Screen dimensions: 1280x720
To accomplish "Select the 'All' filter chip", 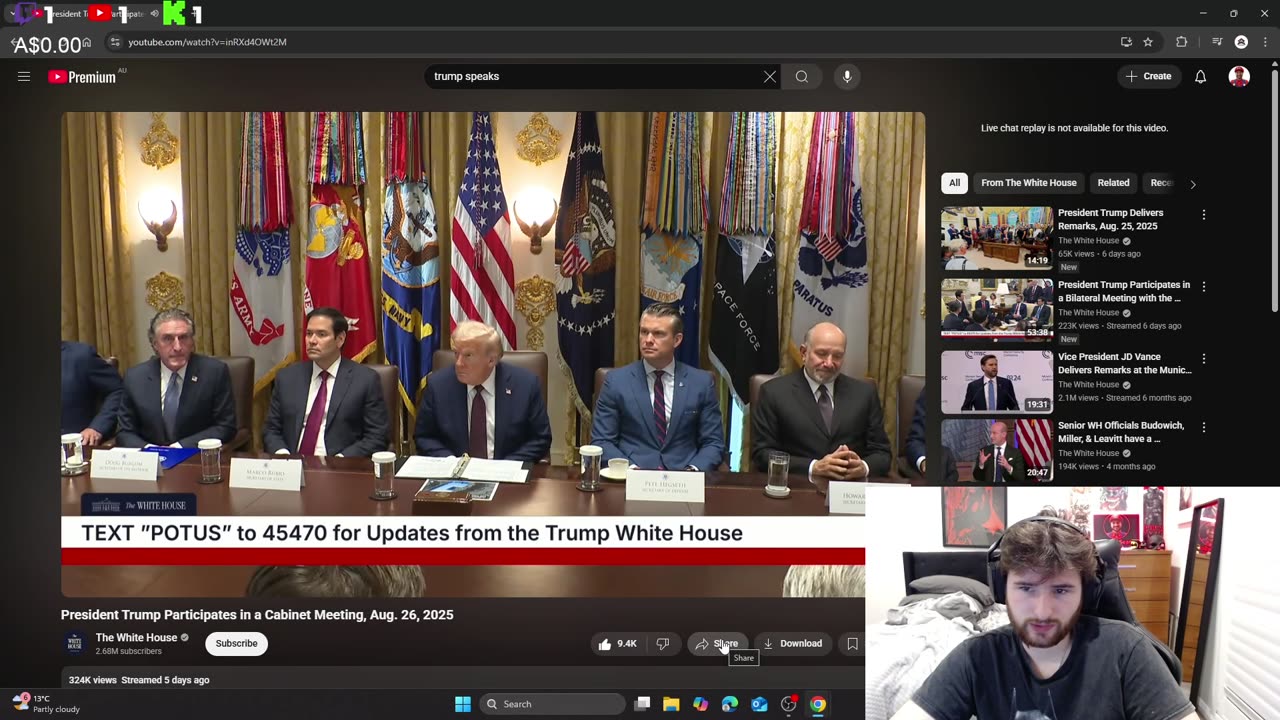I will 955,183.
